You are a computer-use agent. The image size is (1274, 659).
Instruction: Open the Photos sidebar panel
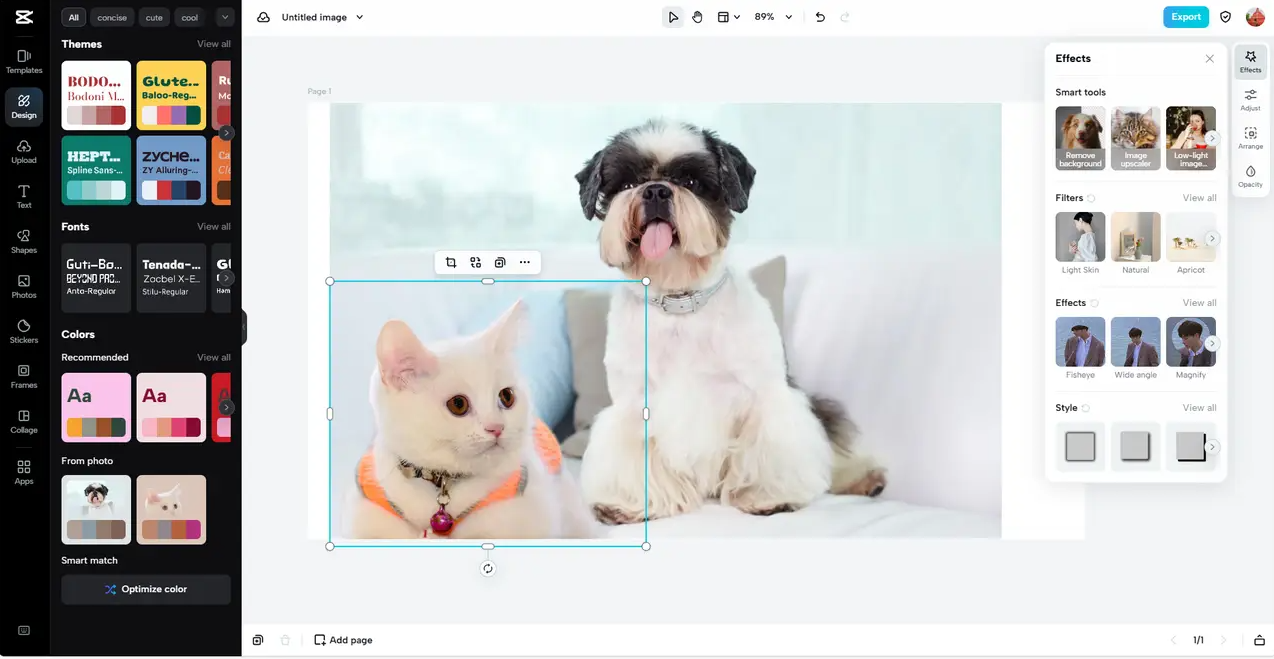[24, 287]
